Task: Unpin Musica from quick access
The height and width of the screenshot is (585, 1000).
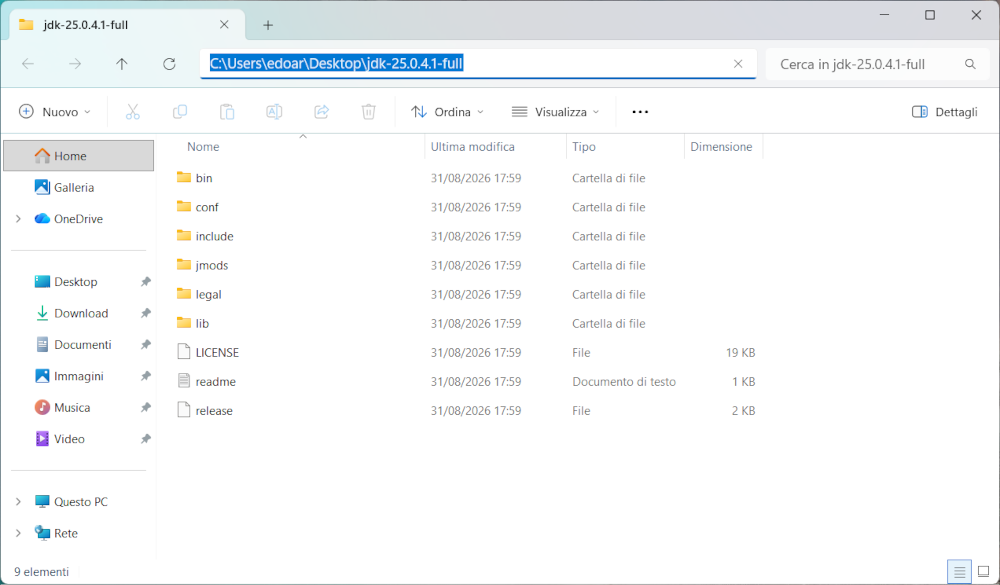Action: (145, 407)
